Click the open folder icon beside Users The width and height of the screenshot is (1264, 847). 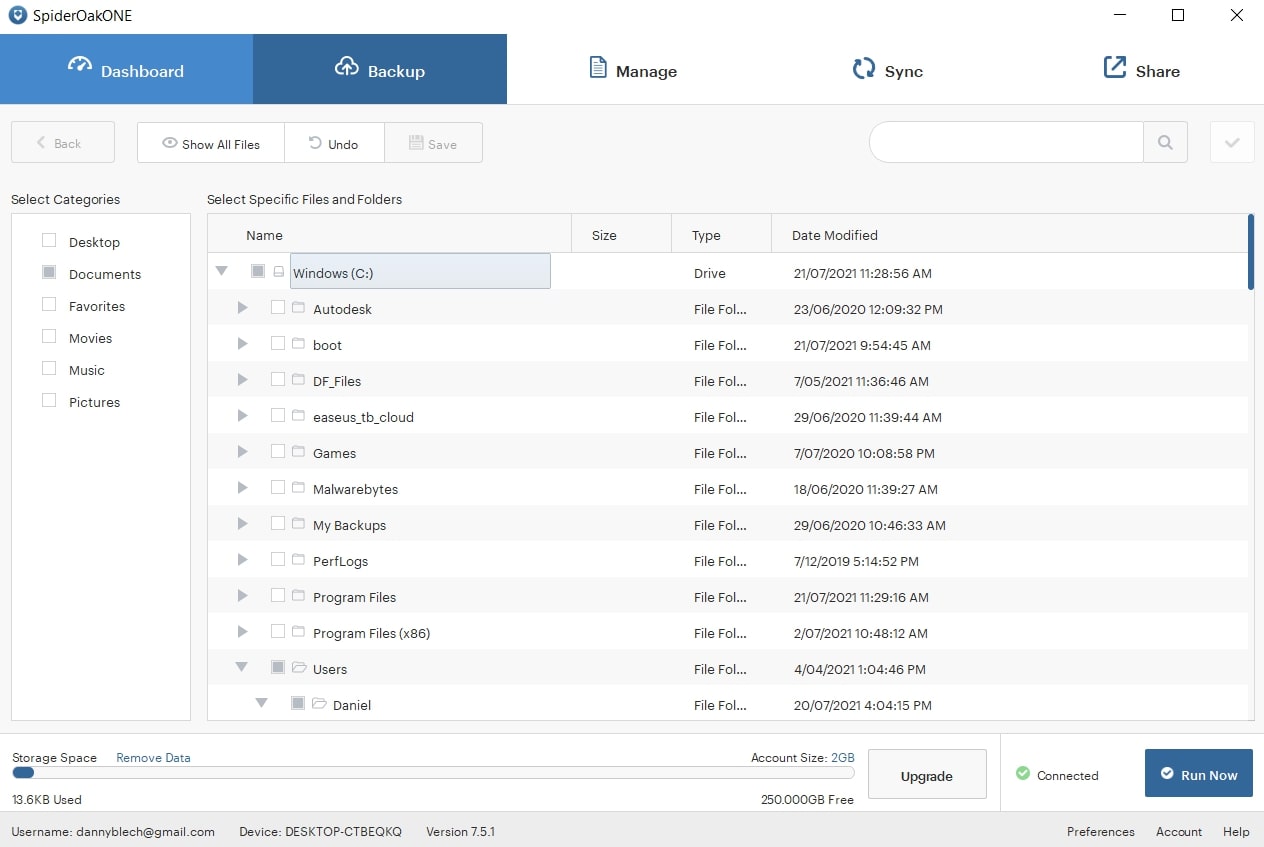tap(299, 668)
